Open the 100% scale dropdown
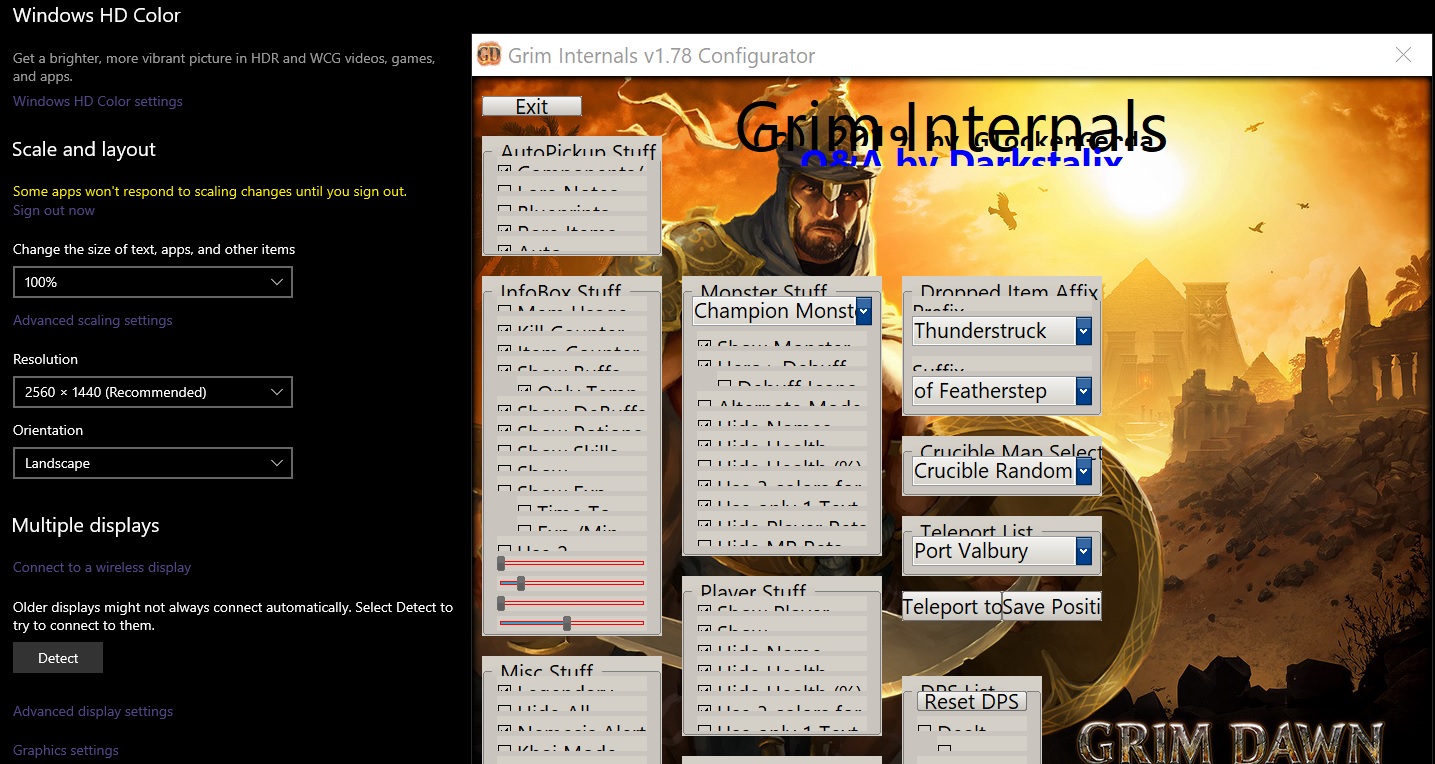Viewport: 1435px width, 764px height. pyautogui.click(x=153, y=282)
